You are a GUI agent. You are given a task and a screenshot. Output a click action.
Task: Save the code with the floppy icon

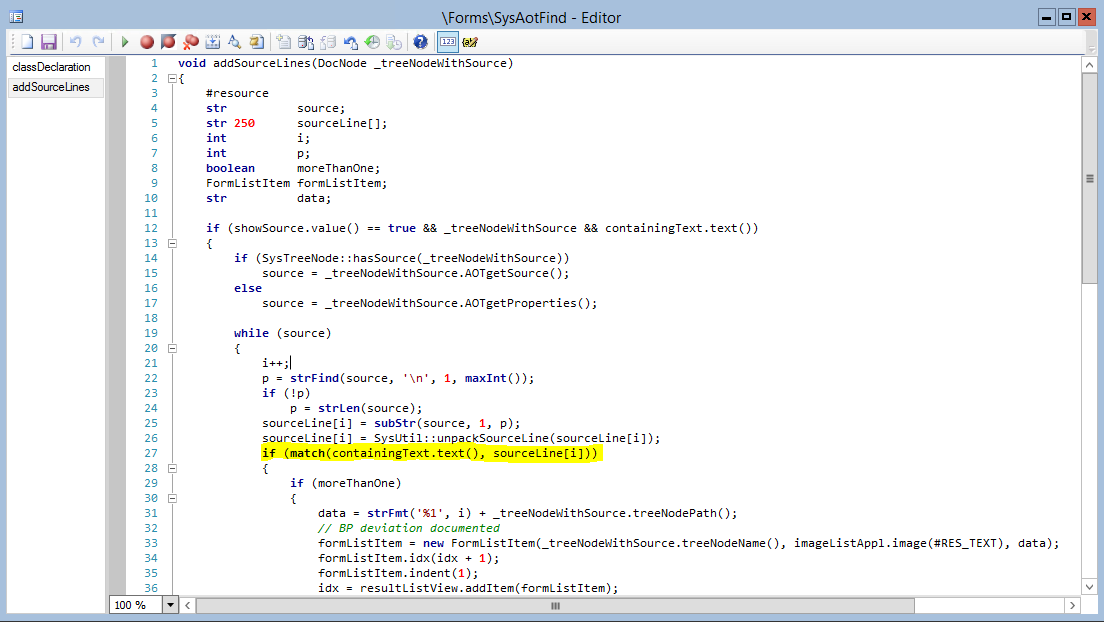(49, 42)
